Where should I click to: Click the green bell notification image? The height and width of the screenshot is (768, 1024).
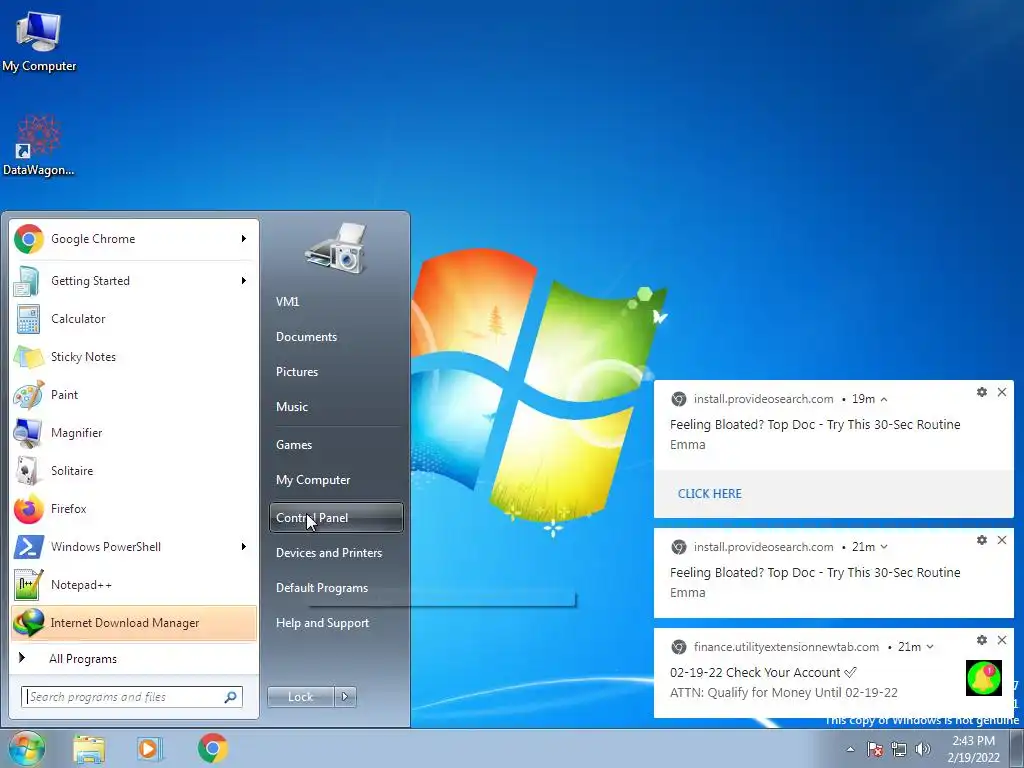pos(984,678)
